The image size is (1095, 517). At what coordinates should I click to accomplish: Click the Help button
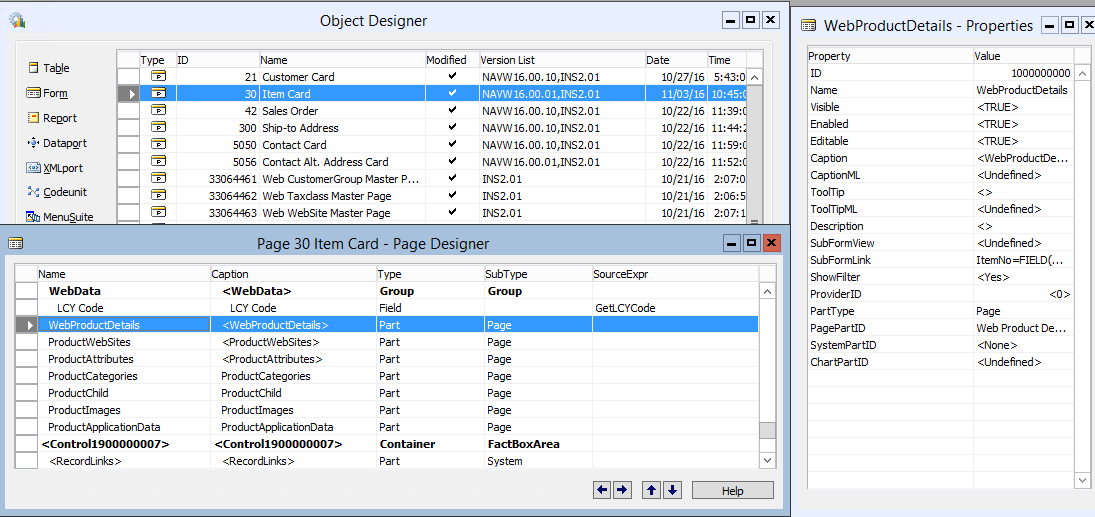(x=732, y=490)
